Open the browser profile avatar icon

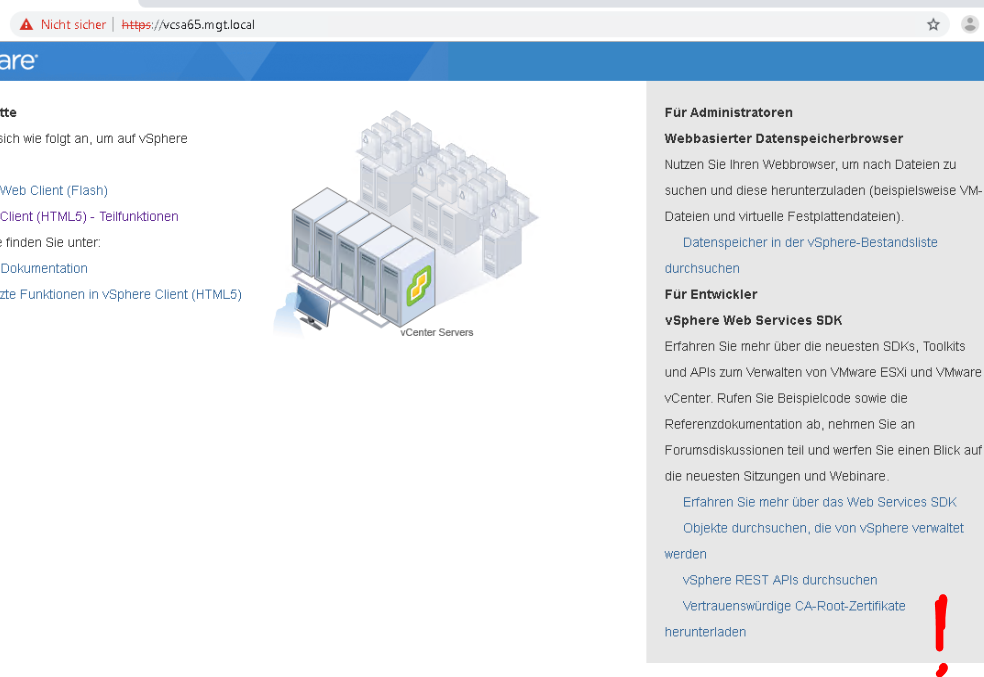pos(970,24)
